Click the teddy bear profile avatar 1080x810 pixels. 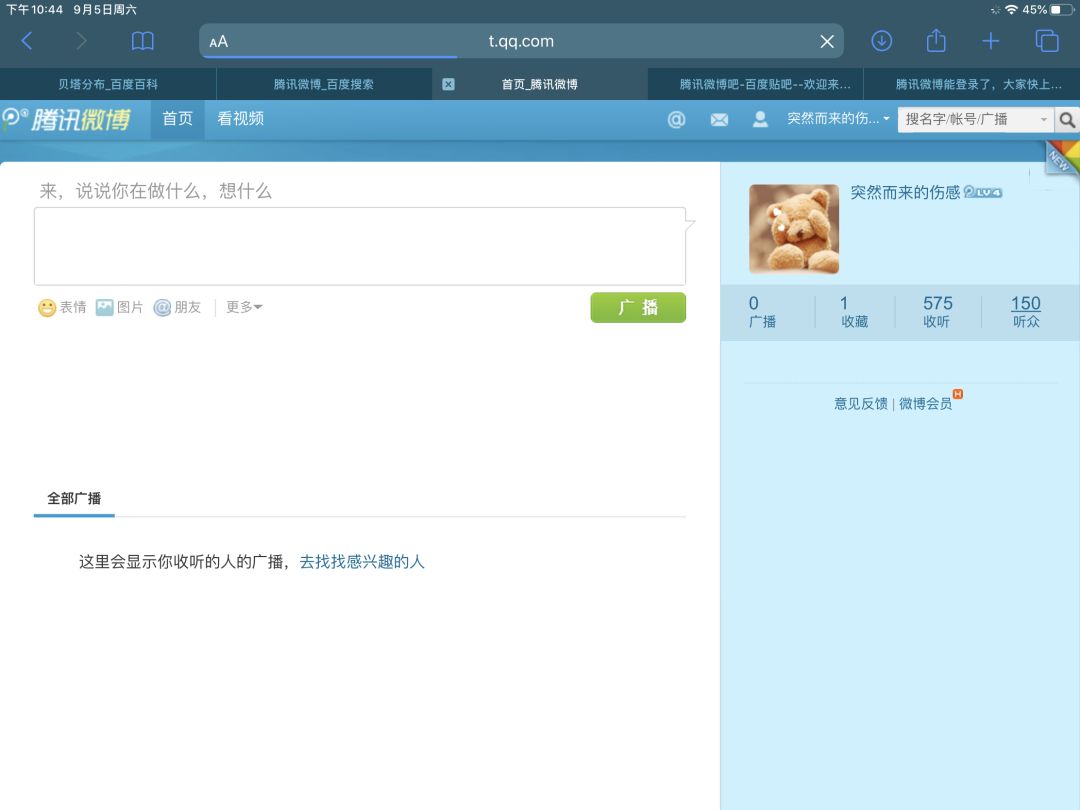(794, 229)
